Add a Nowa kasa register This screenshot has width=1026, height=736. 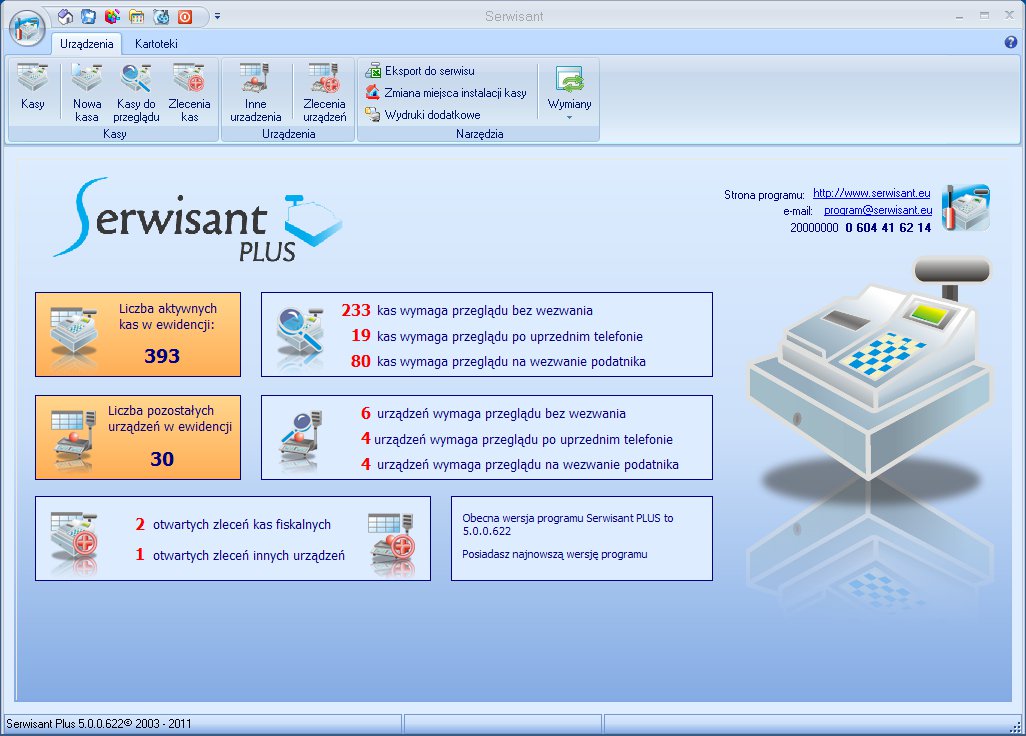coord(86,93)
